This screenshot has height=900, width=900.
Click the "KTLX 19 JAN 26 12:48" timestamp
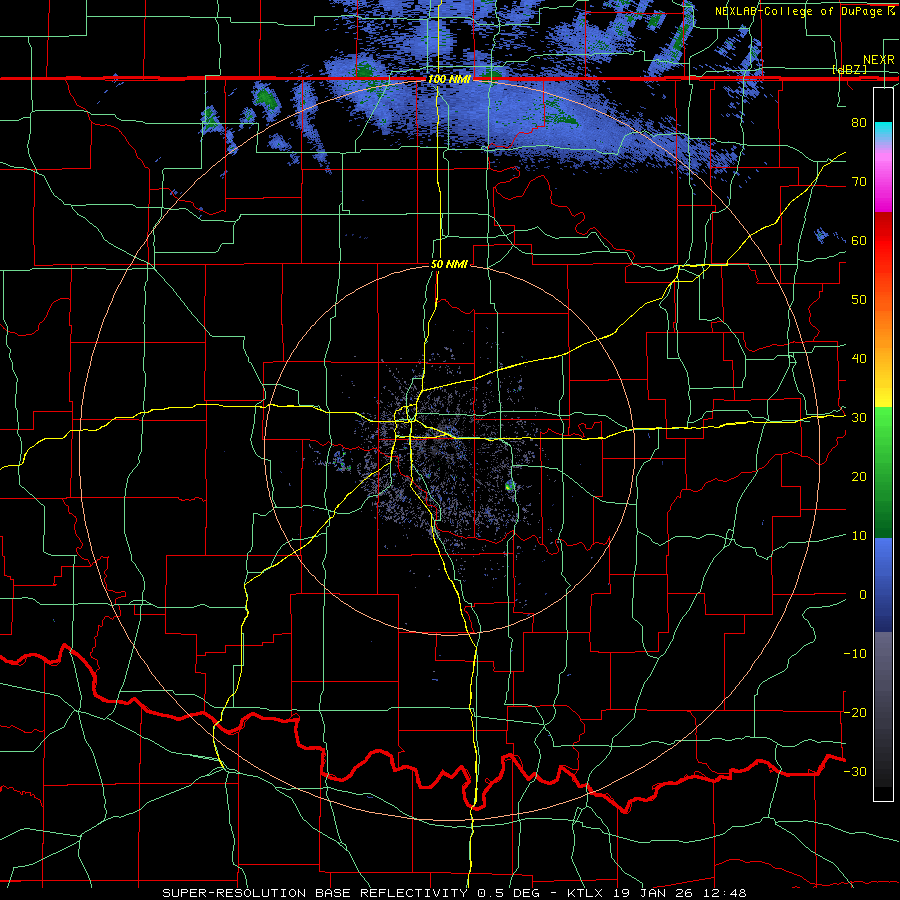tap(657, 893)
